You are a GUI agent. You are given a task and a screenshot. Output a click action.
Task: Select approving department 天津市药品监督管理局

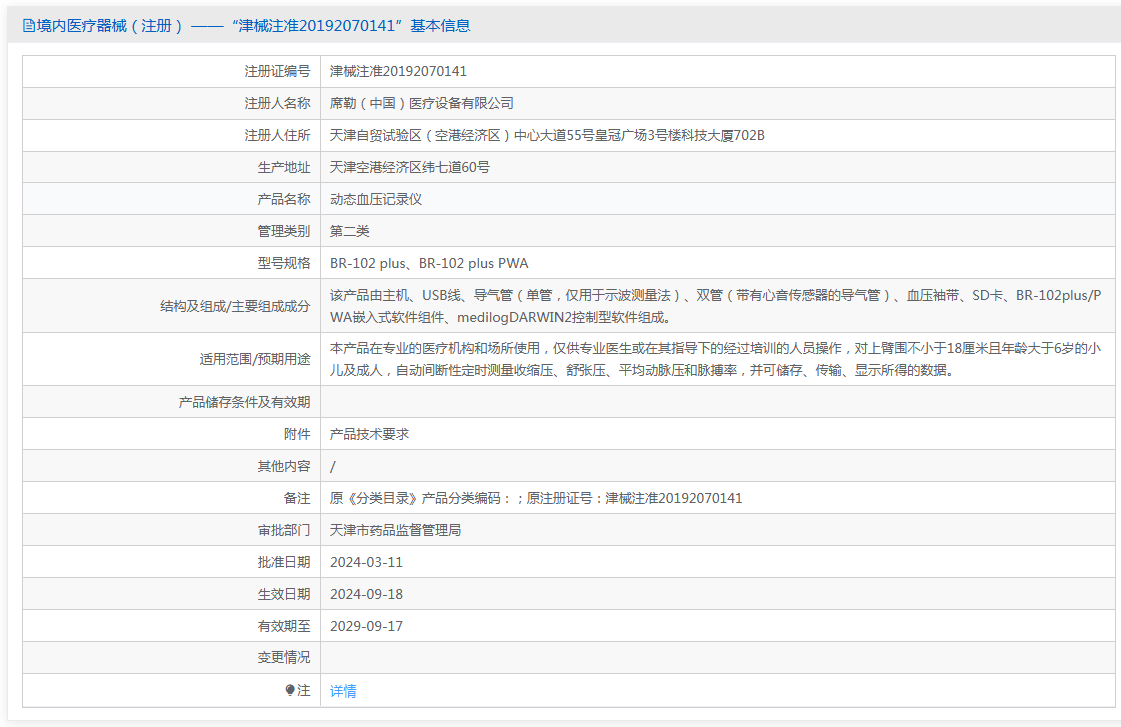tap(395, 530)
